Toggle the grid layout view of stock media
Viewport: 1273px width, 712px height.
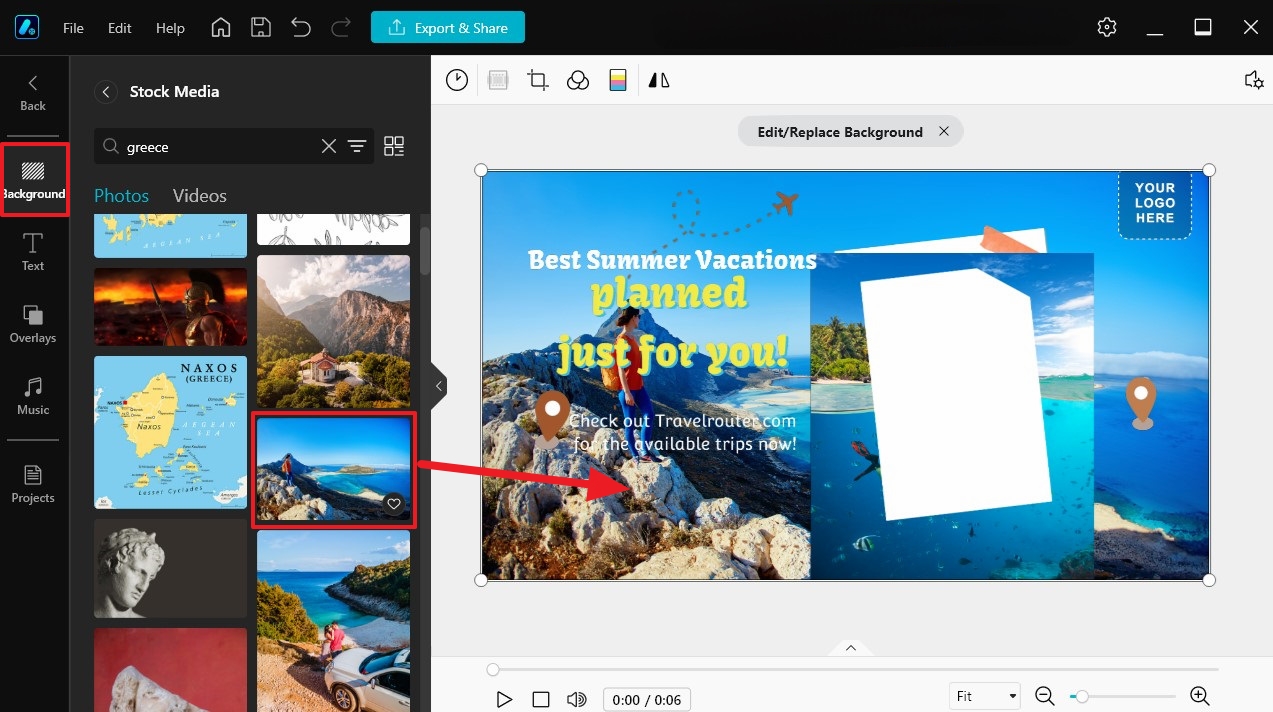coord(393,145)
